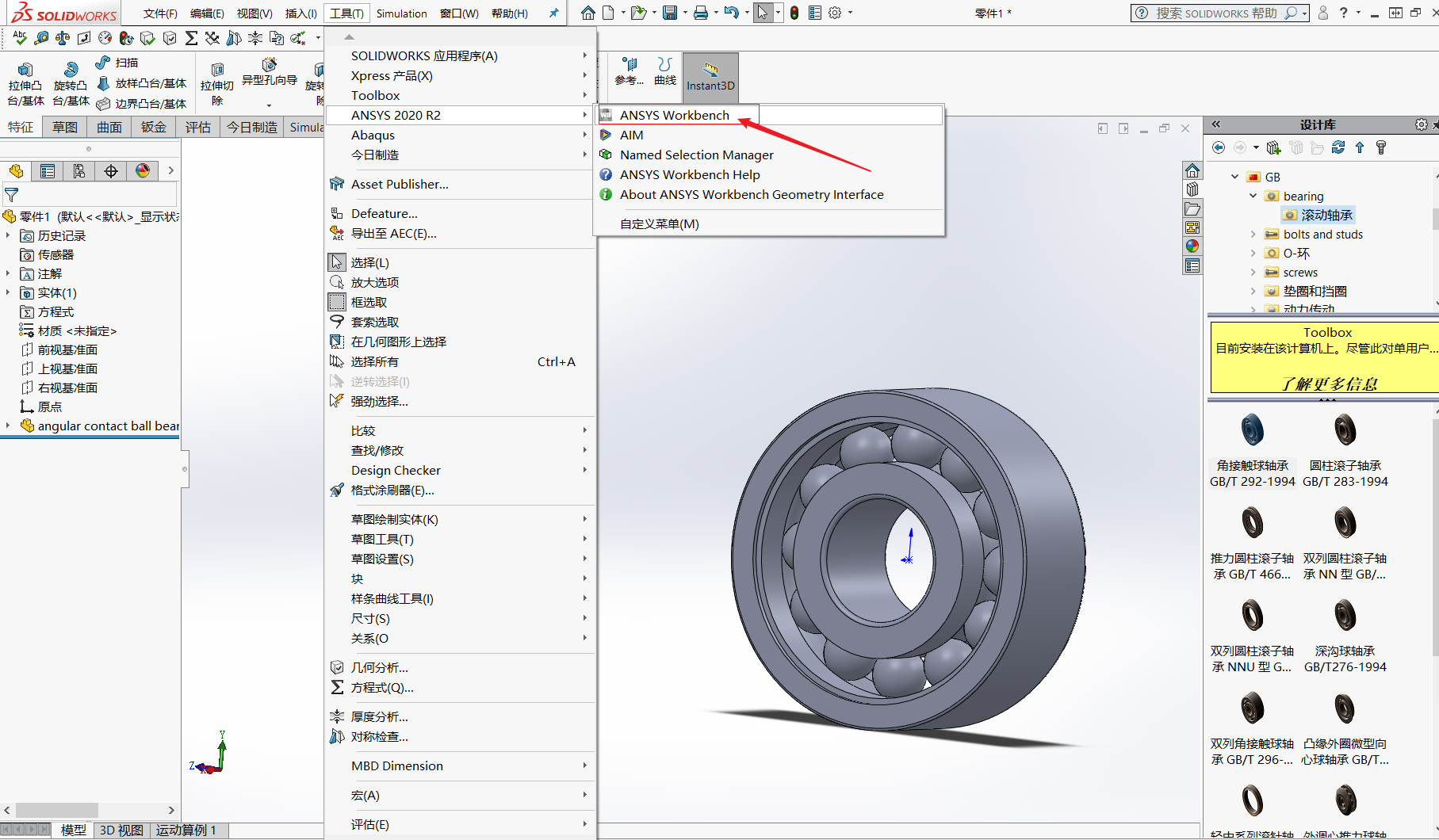Open the design library home icon
Screen dimensions: 1439x840
tap(1192, 170)
